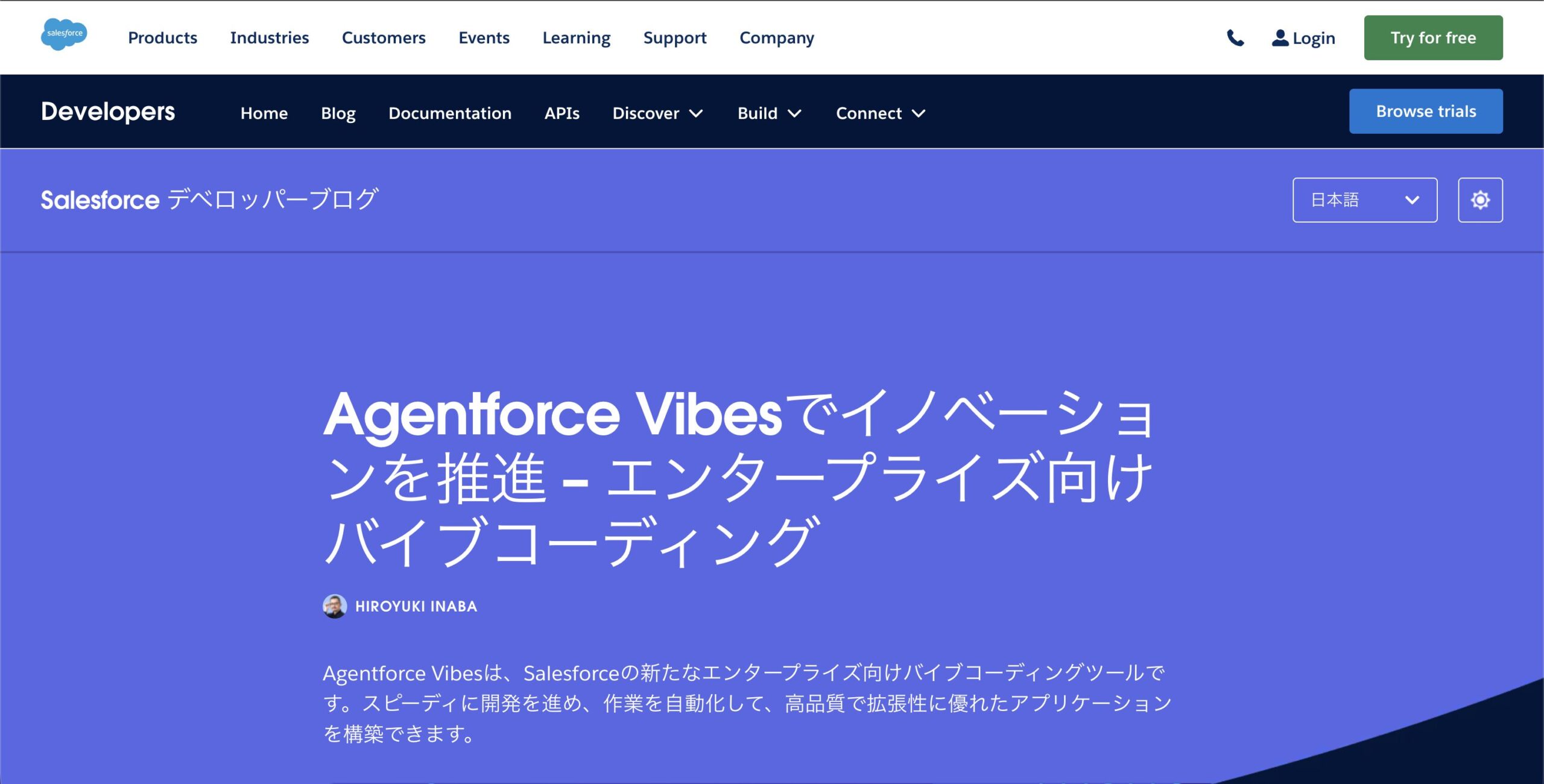
Task: Select the APIs navigation item
Action: click(x=562, y=113)
